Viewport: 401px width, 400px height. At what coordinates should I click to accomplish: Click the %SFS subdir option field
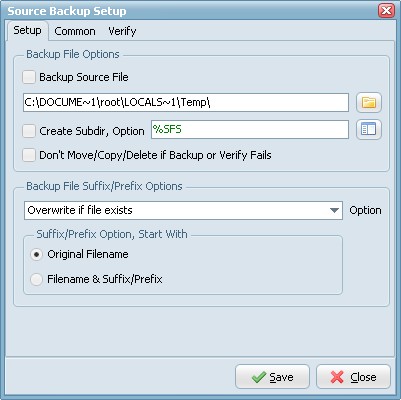250,129
